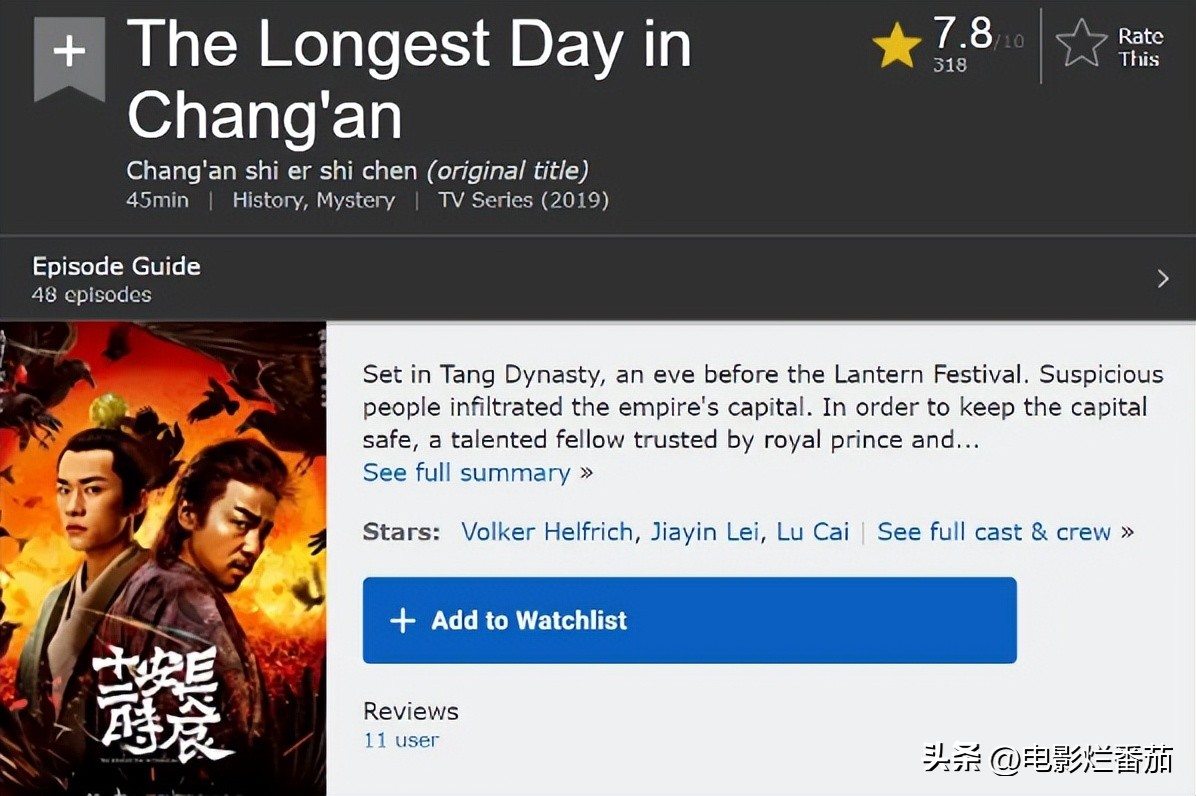Browse the History genre link
The height and width of the screenshot is (796, 1196).
[x=269, y=200]
